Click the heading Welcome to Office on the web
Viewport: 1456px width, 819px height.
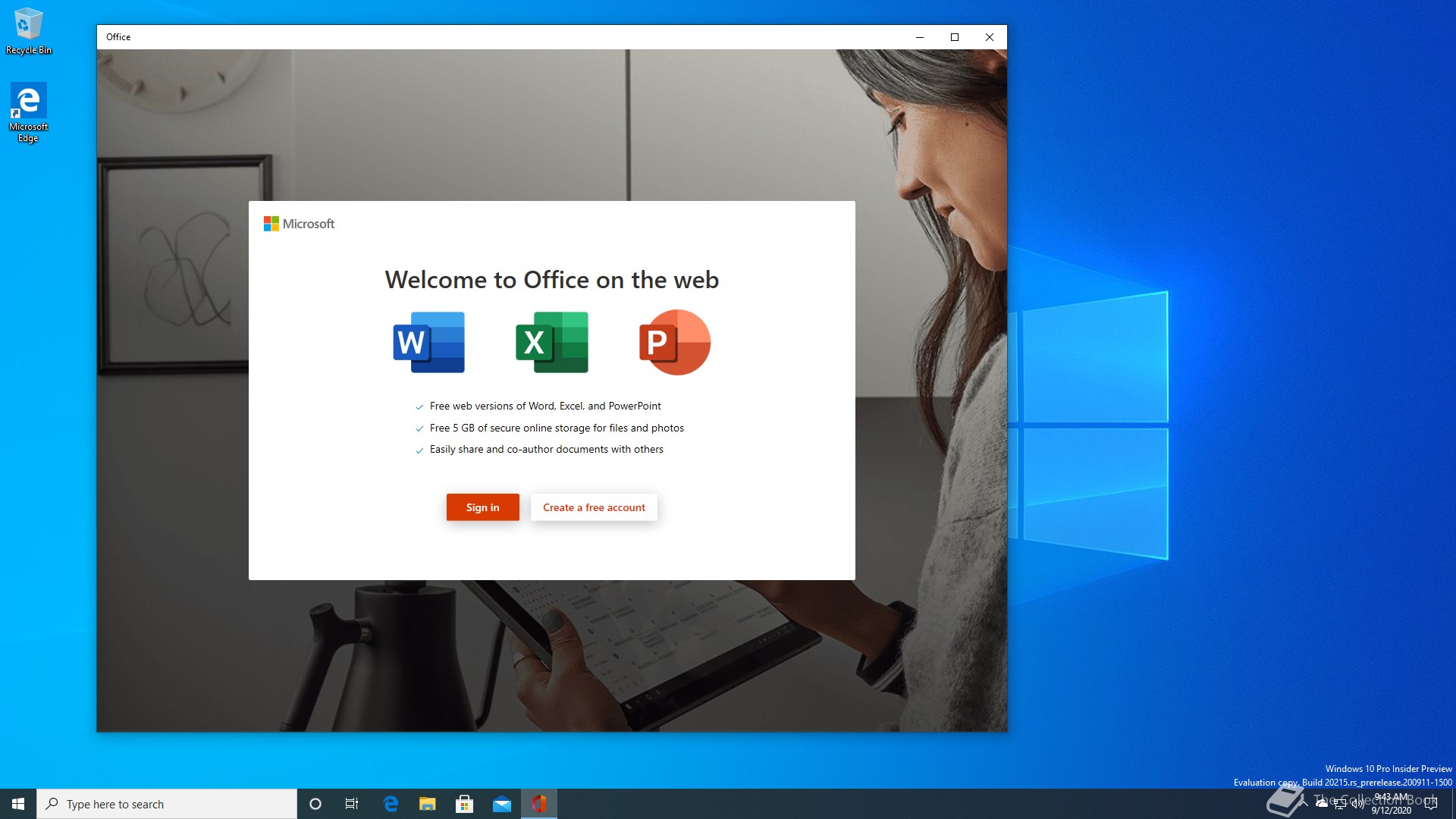pos(552,280)
